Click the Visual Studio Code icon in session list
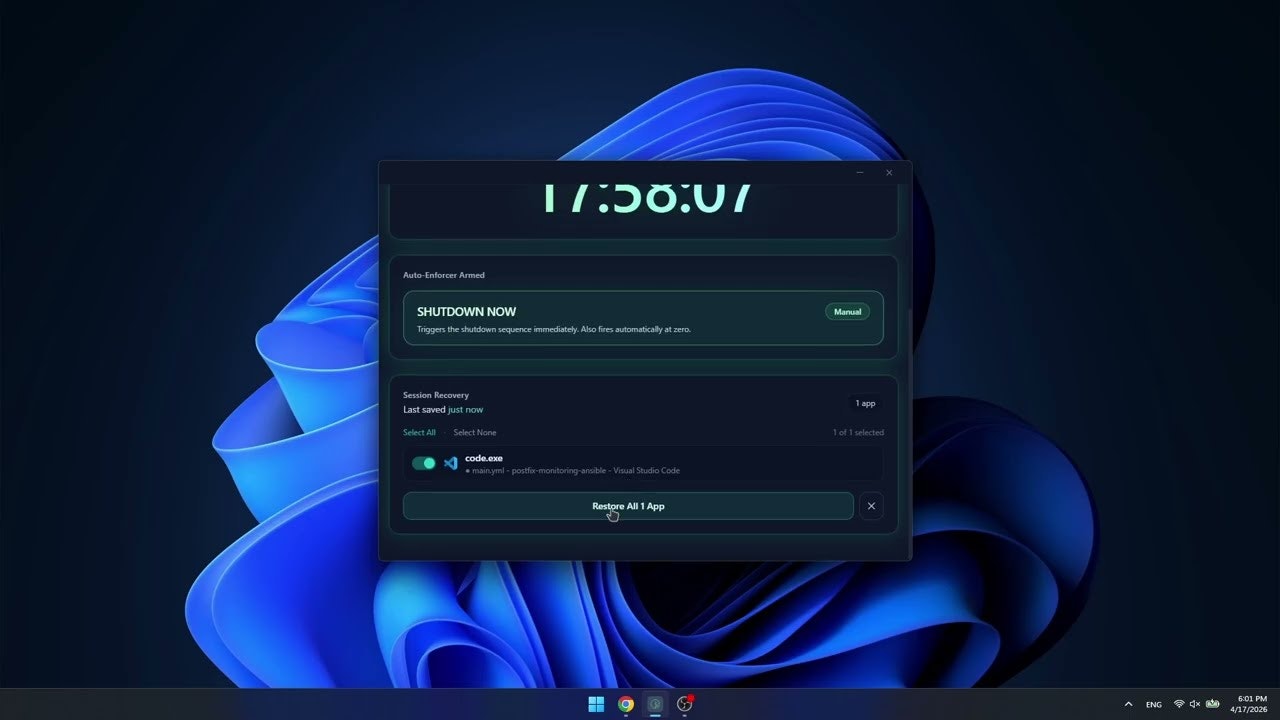 click(451, 463)
